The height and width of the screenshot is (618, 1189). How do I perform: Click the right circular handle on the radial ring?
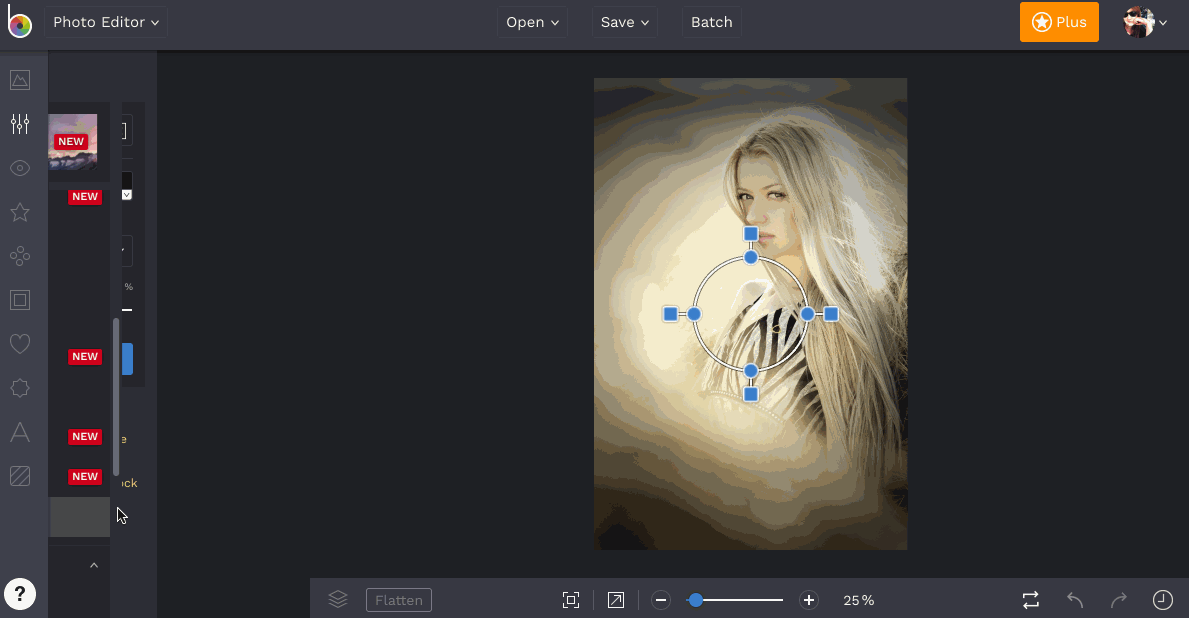808,314
